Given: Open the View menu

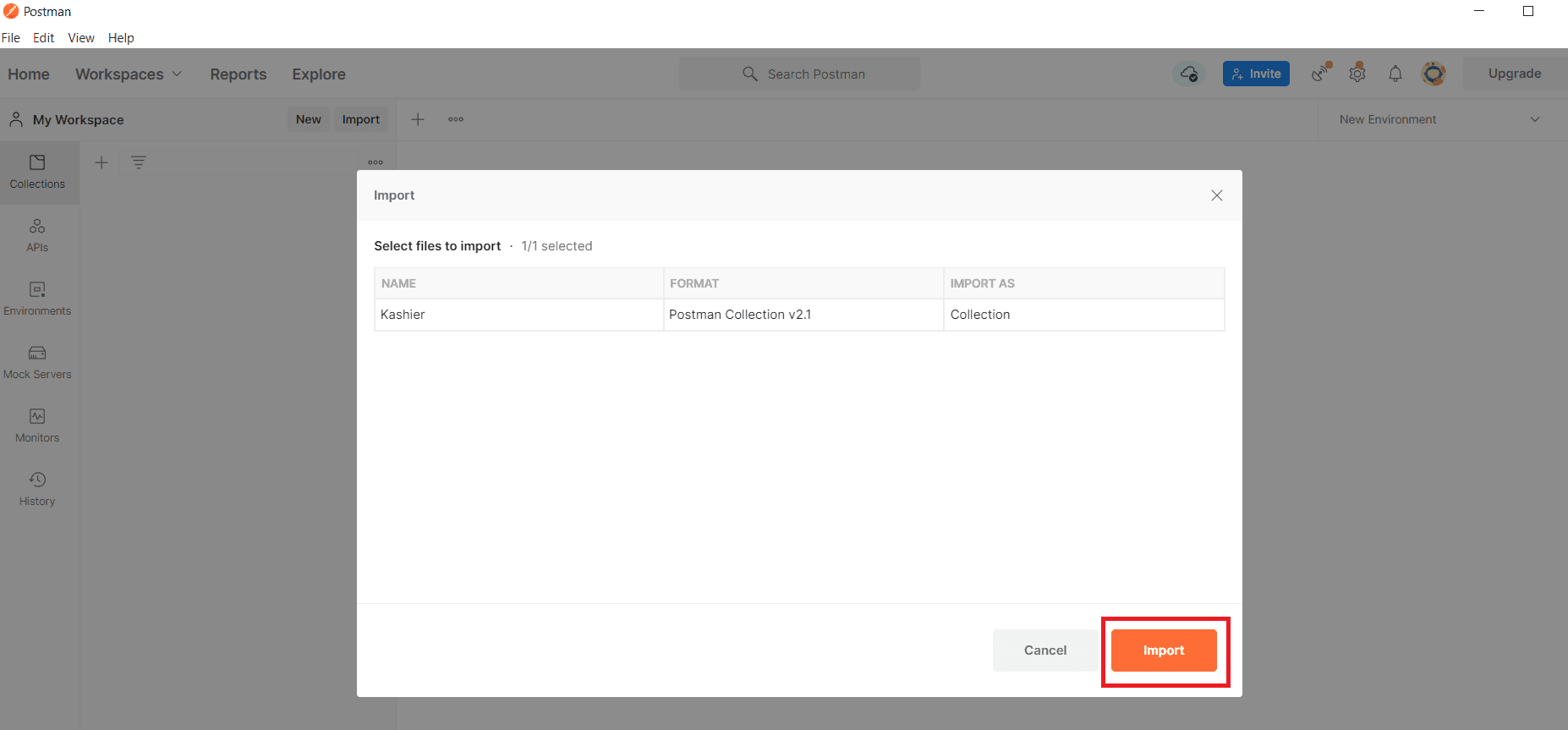Looking at the screenshot, I should tap(81, 38).
